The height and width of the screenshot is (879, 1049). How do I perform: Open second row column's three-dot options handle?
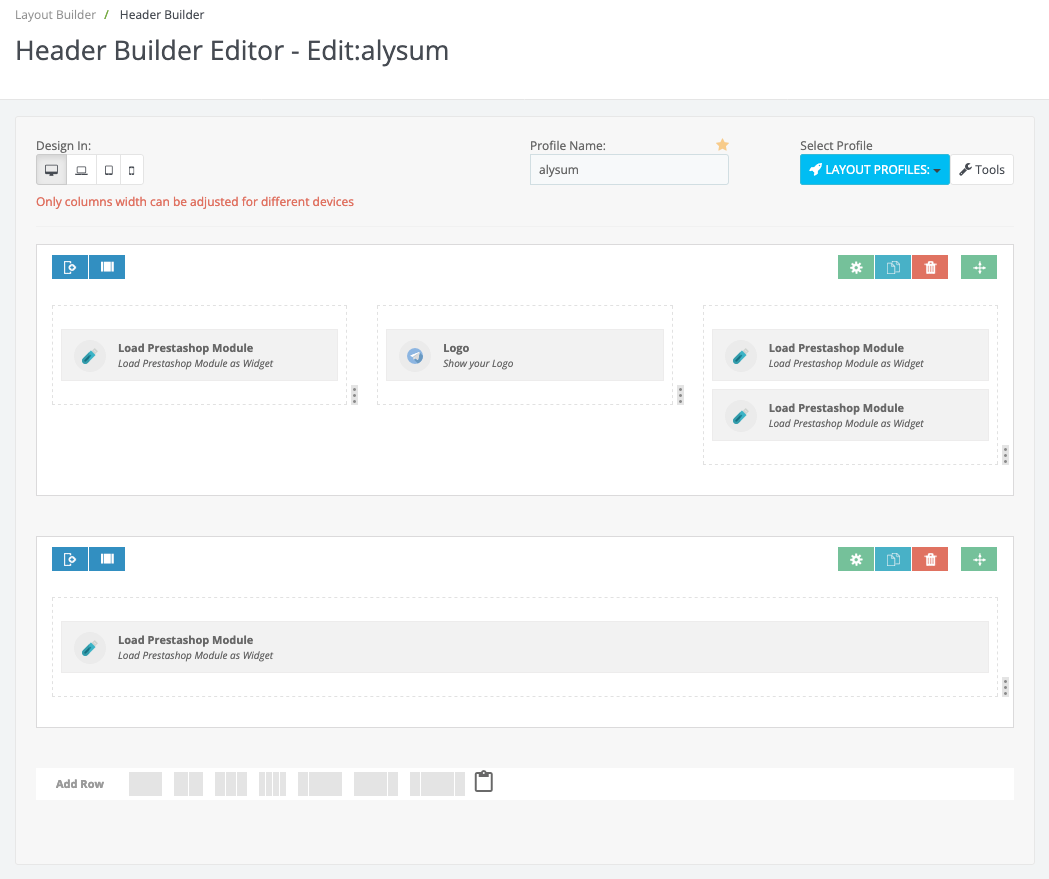click(x=1005, y=687)
